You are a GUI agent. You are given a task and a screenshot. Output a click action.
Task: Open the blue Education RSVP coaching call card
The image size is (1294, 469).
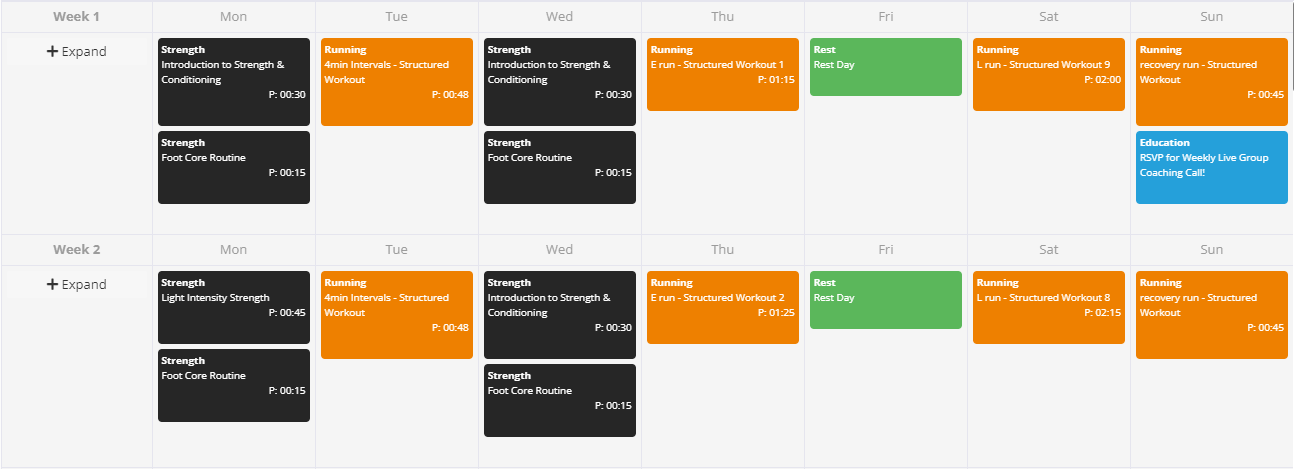coord(1212,167)
